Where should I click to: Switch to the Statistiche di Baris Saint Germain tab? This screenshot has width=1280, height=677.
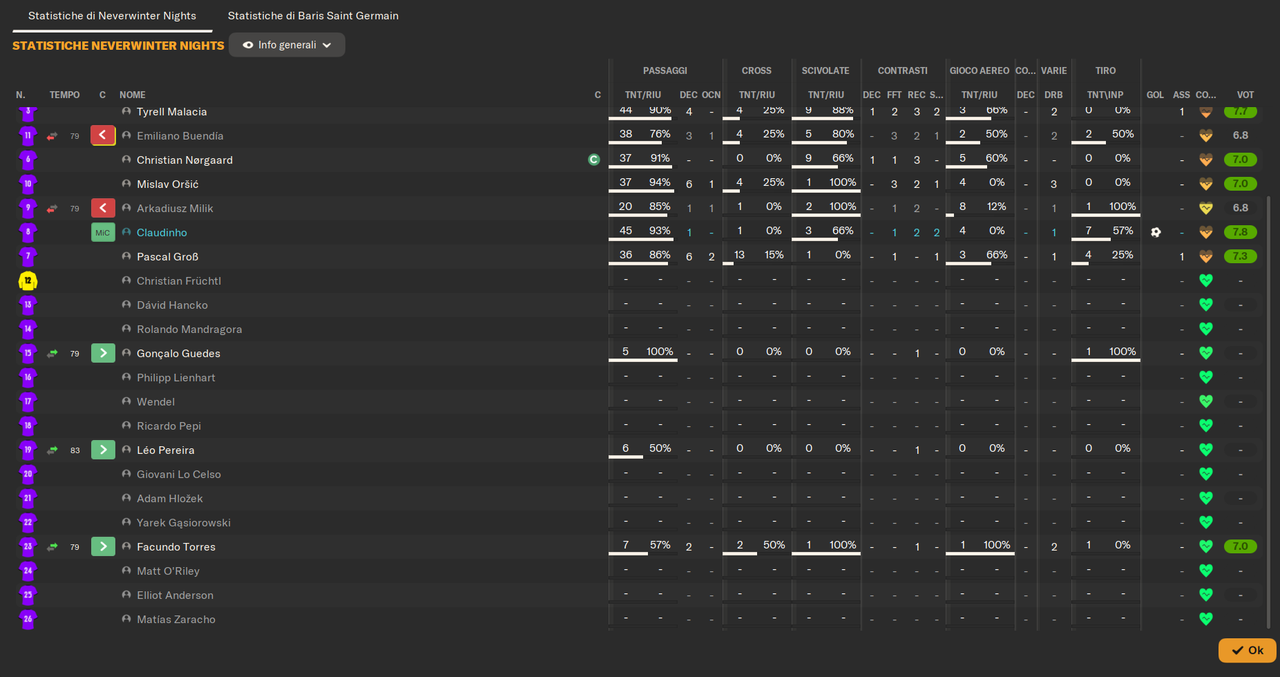[313, 16]
